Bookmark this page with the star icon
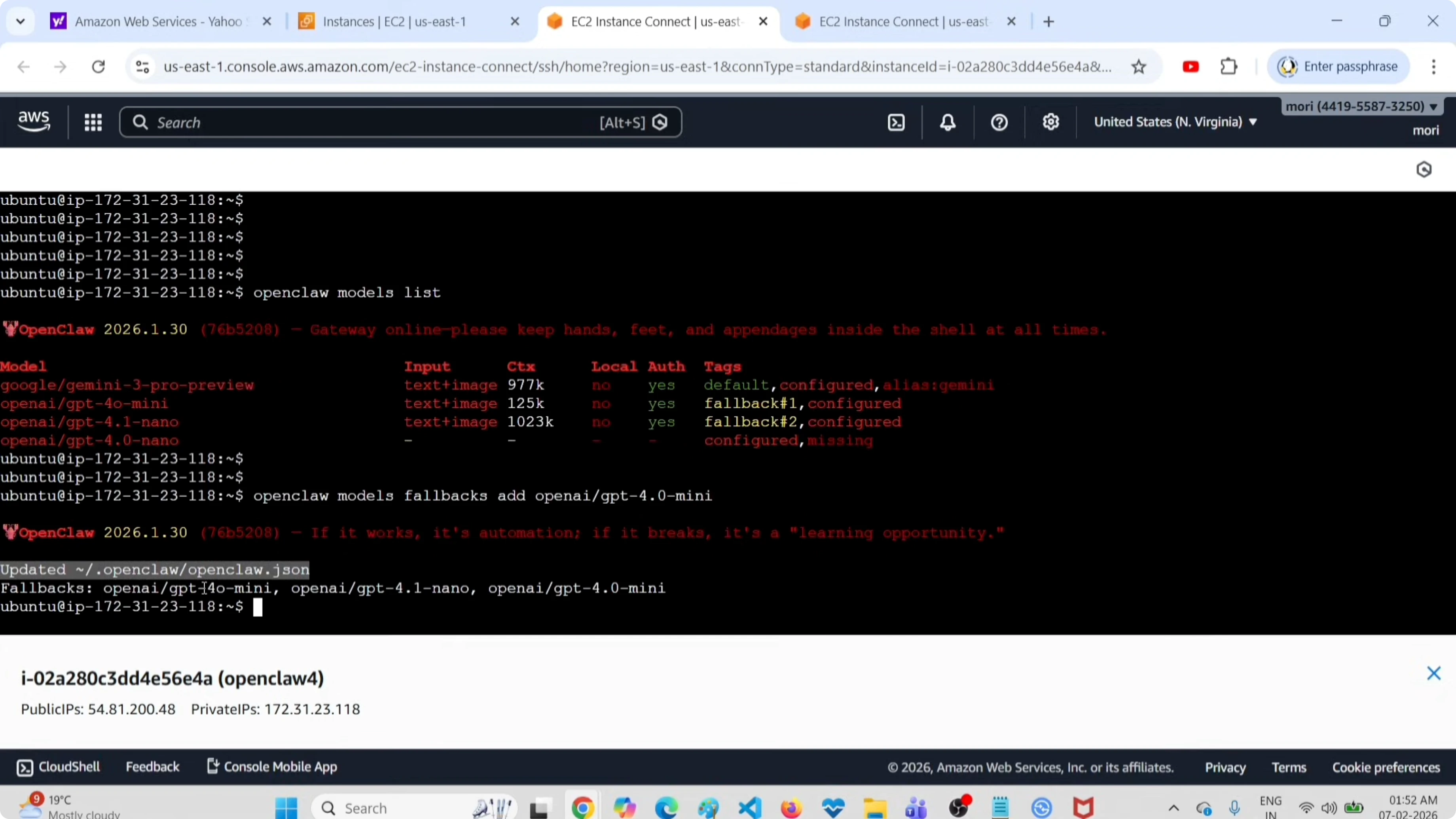Screen dimensions: 1456x819 click(1139, 67)
